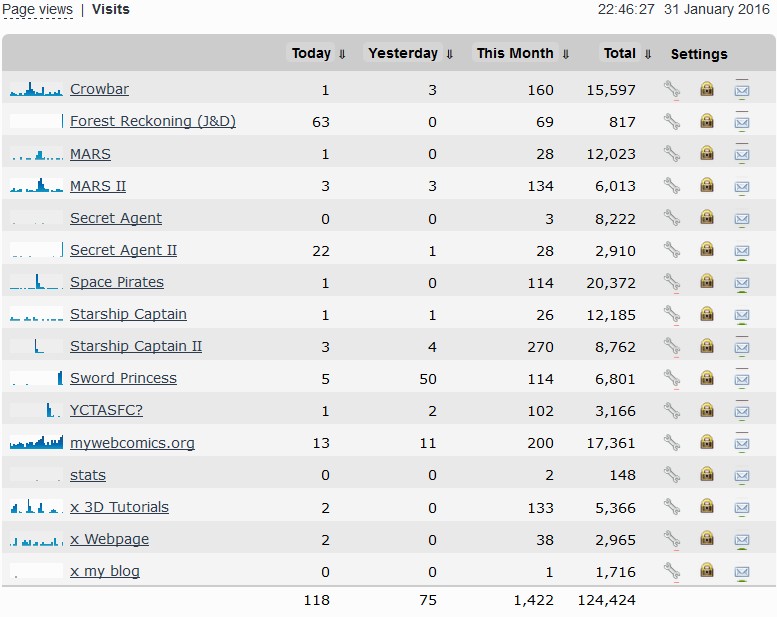The width and height of the screenshot is (777, 617).
Task: Click the email envelope icon for Sword Princess
Action: point(742,378)
